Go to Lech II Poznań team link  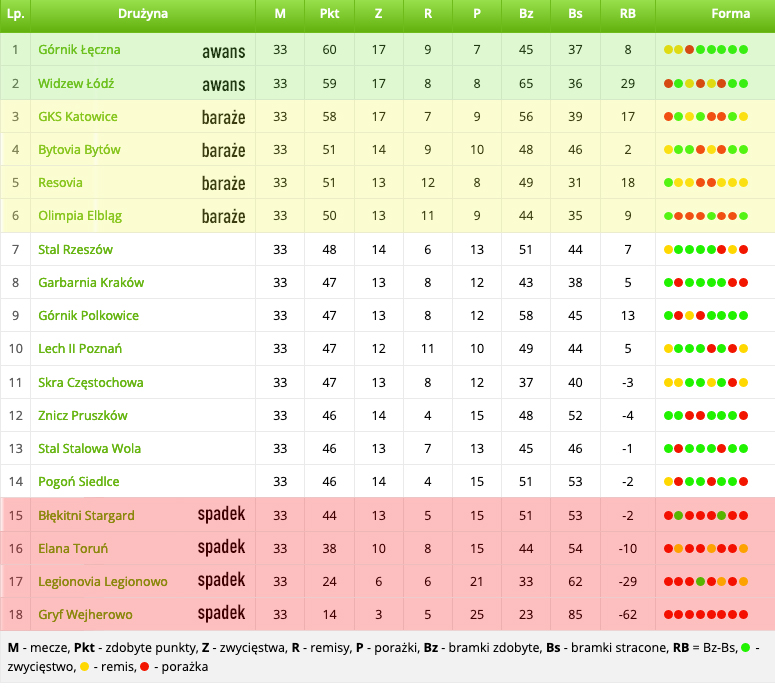pos(80,349)
